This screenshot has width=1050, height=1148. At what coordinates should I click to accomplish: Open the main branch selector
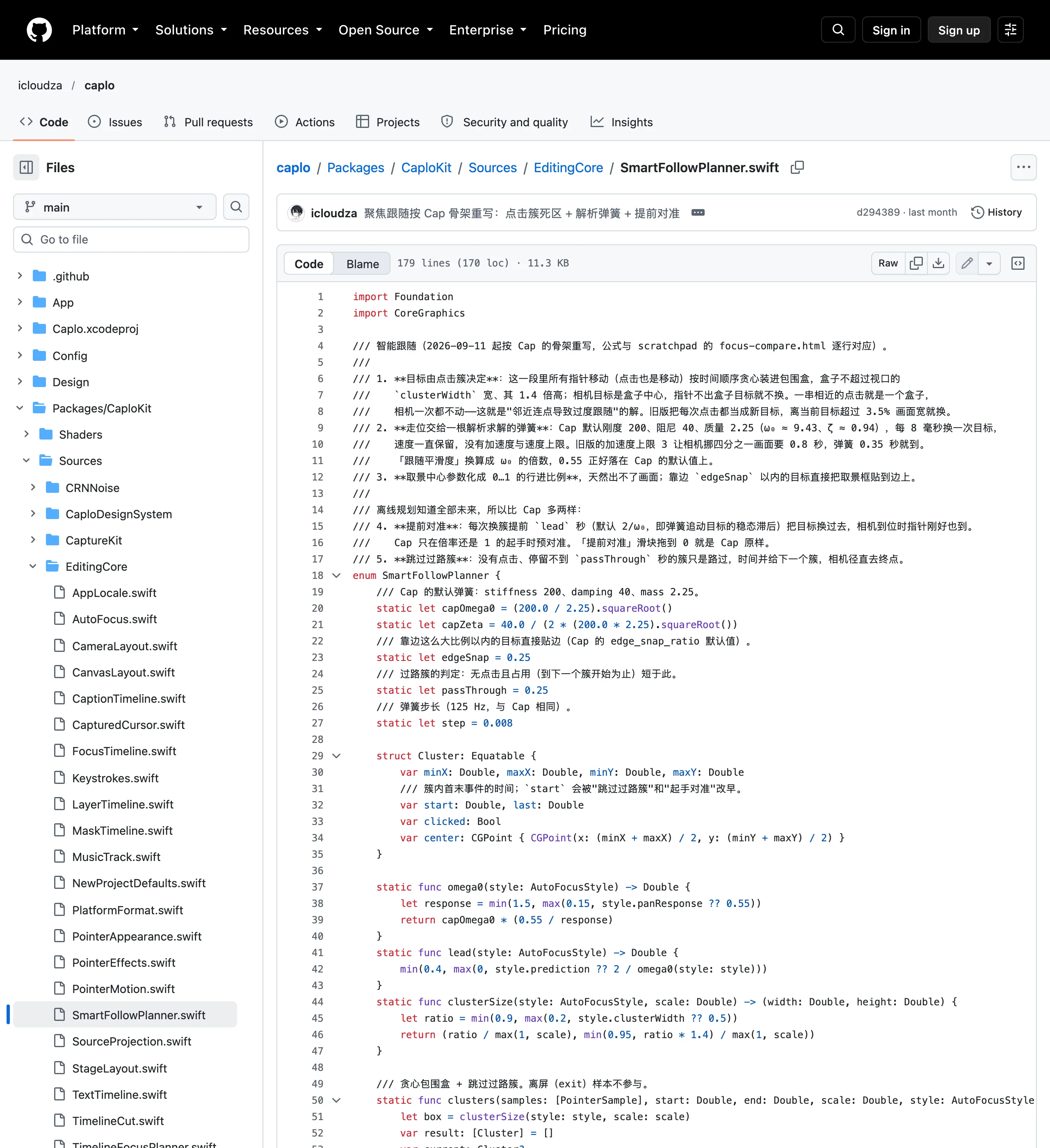click(114, 207)
